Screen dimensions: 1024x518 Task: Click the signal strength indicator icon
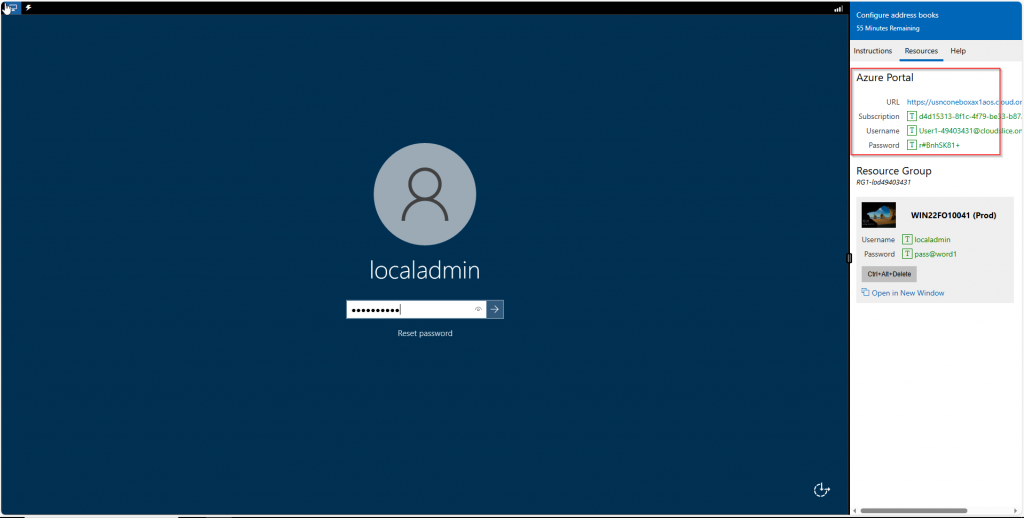tap(838, 8)
